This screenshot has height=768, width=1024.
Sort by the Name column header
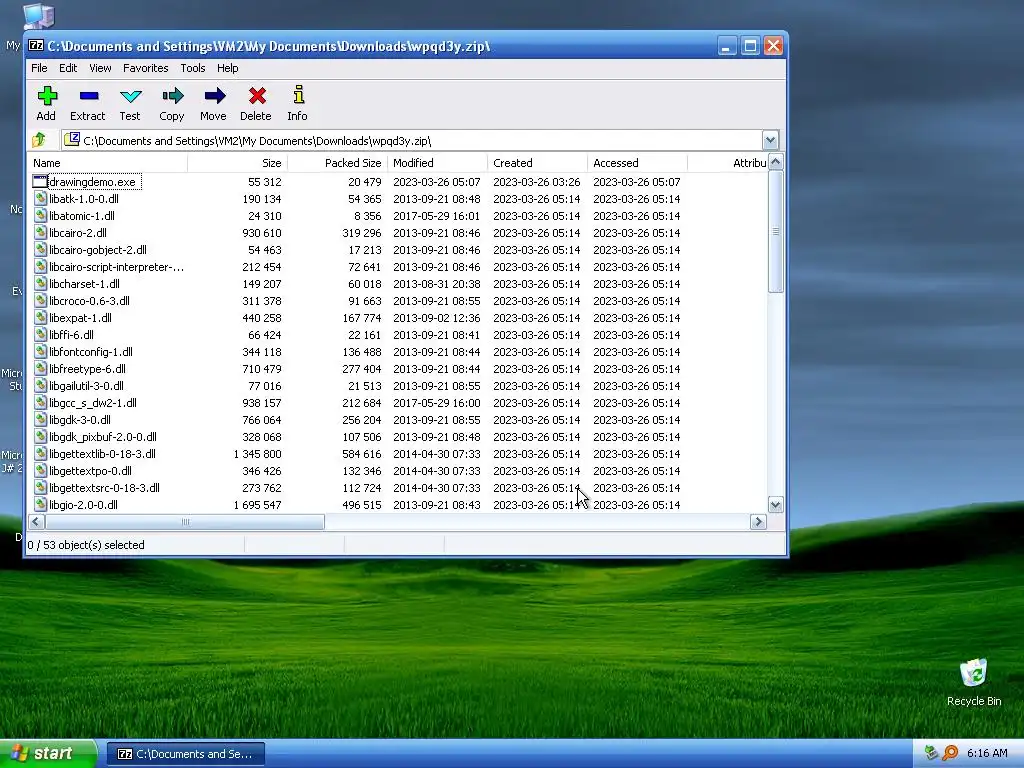pos(108,163)
